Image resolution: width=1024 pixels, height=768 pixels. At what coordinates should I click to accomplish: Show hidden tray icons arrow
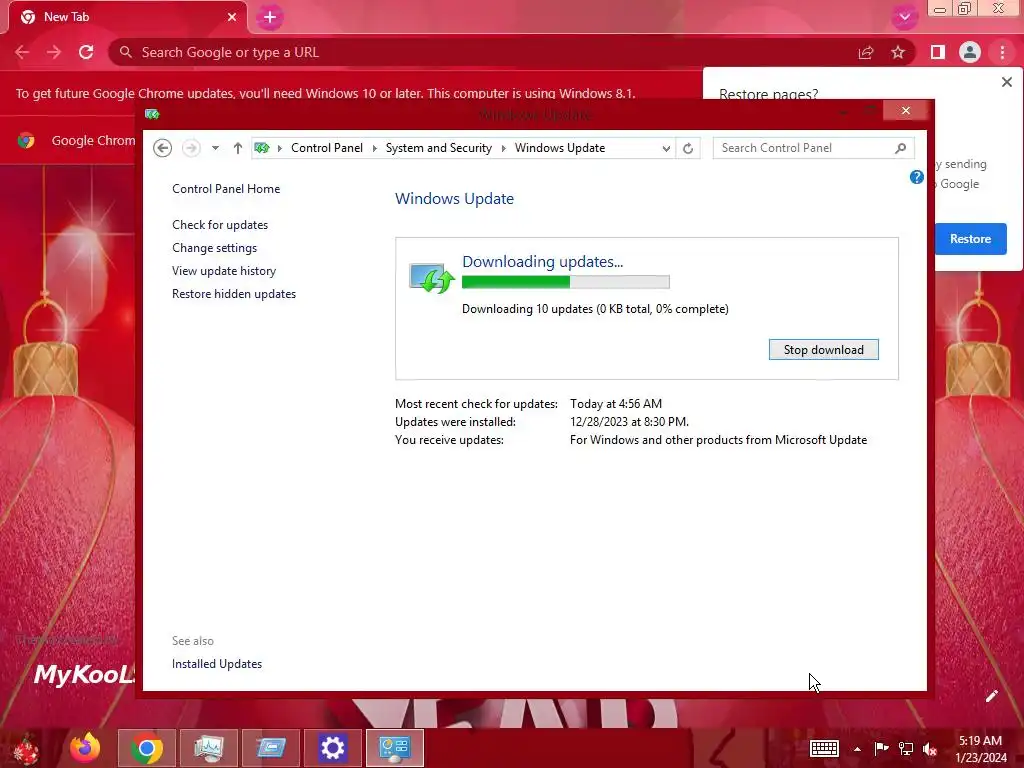857,749
